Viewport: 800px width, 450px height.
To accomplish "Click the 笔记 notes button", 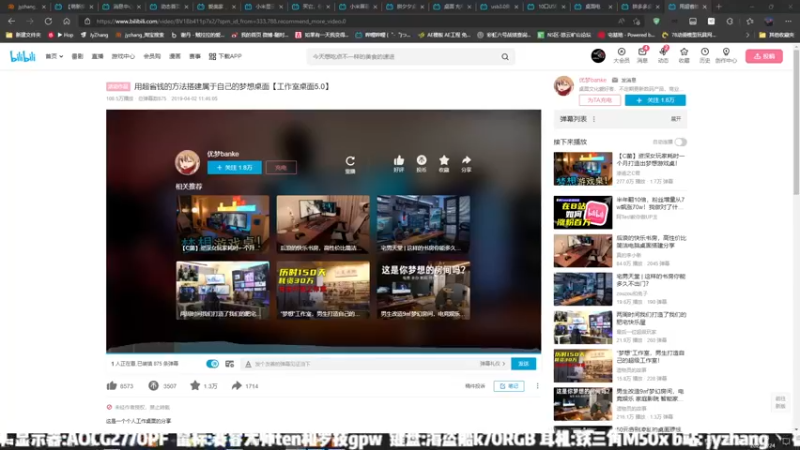I will click(x=509, y=386).
